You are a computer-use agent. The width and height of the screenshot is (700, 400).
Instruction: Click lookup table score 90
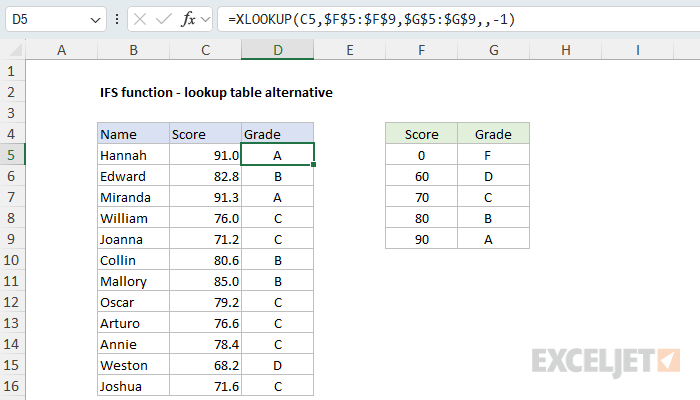421,239
